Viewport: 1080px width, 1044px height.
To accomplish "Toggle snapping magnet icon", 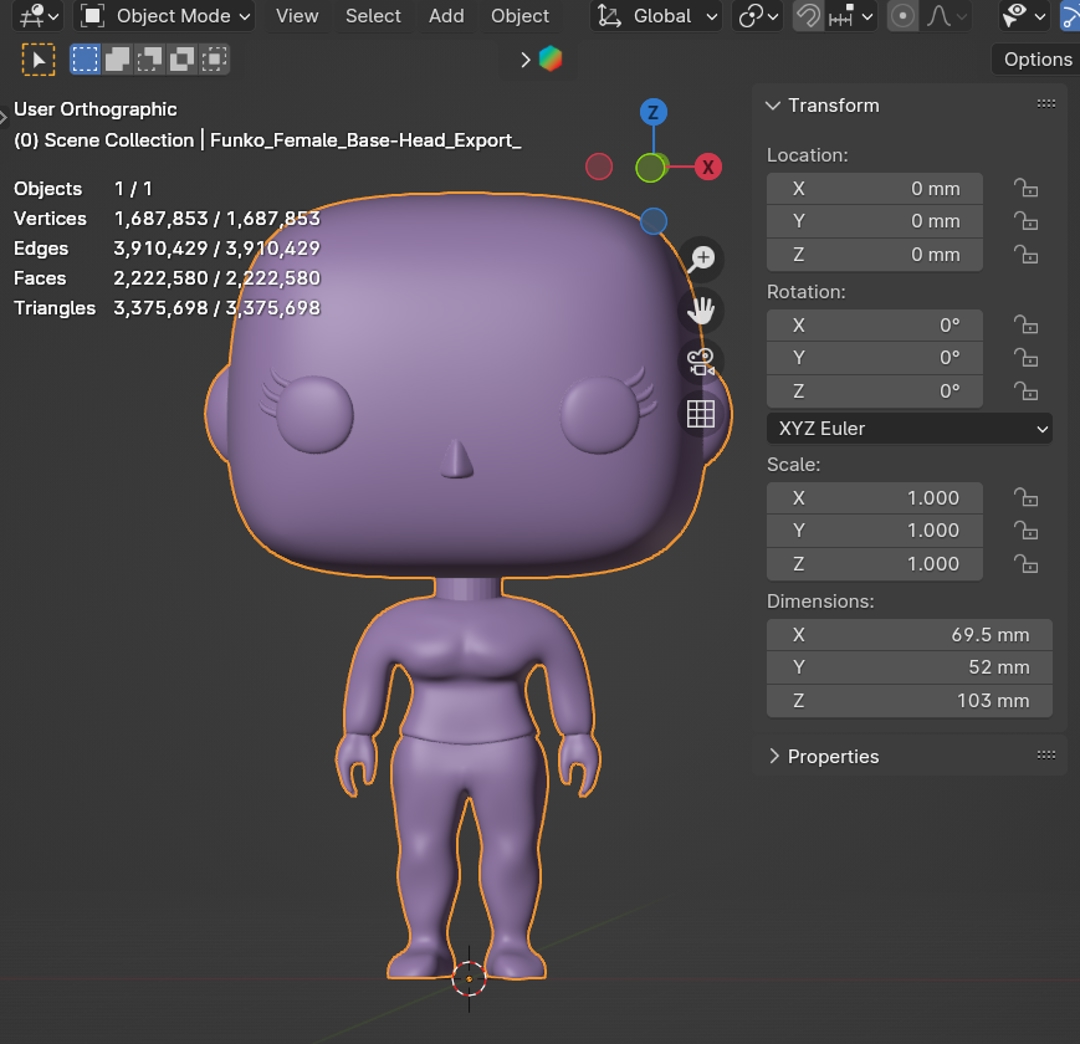I will tap(808, 16).
